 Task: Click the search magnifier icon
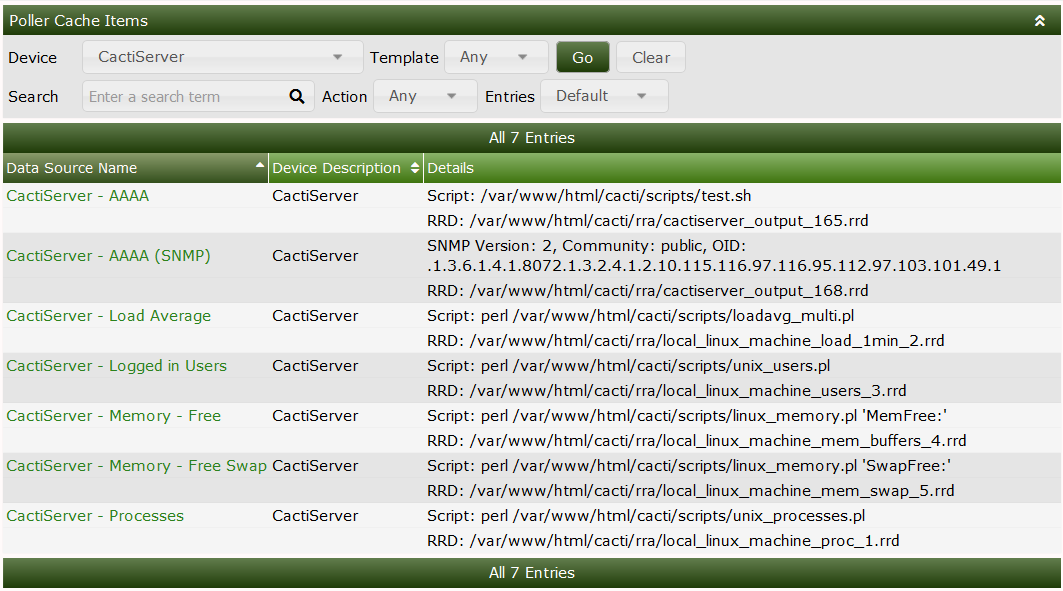pyautogui.click(x=296, y=97)
